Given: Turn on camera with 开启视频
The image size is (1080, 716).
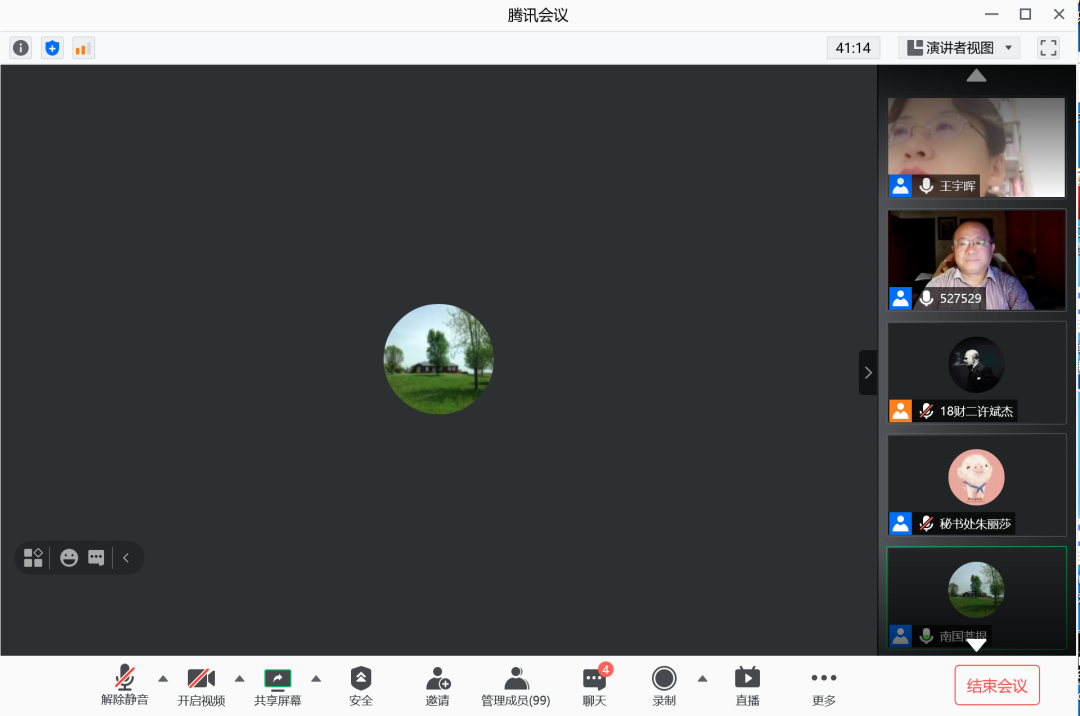Looking at the screenshot, I should [201, 686].
